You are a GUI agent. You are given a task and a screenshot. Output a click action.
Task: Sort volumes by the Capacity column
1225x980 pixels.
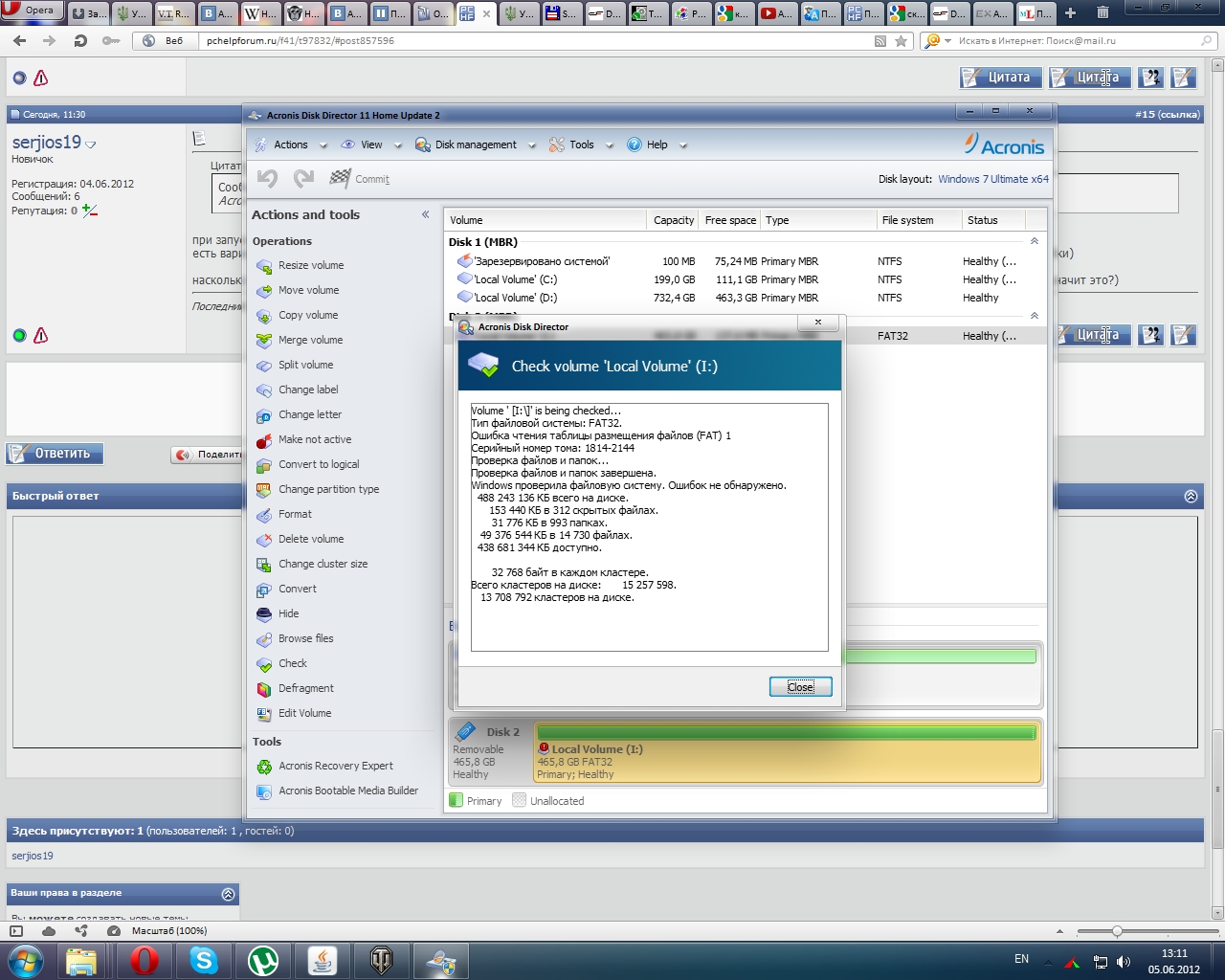[673, 220]
